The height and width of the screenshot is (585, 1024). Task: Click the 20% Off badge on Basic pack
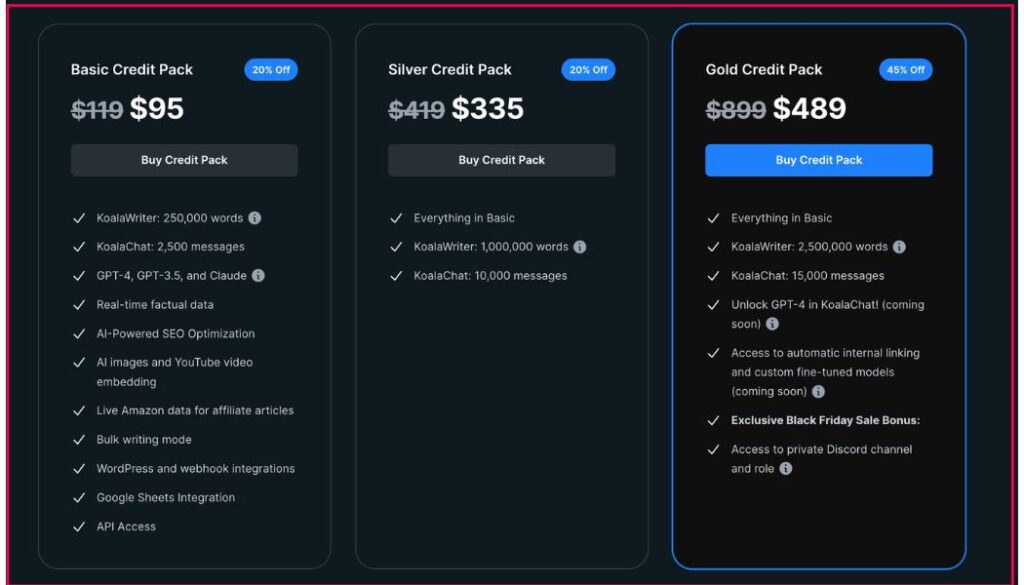pos(271,70)
